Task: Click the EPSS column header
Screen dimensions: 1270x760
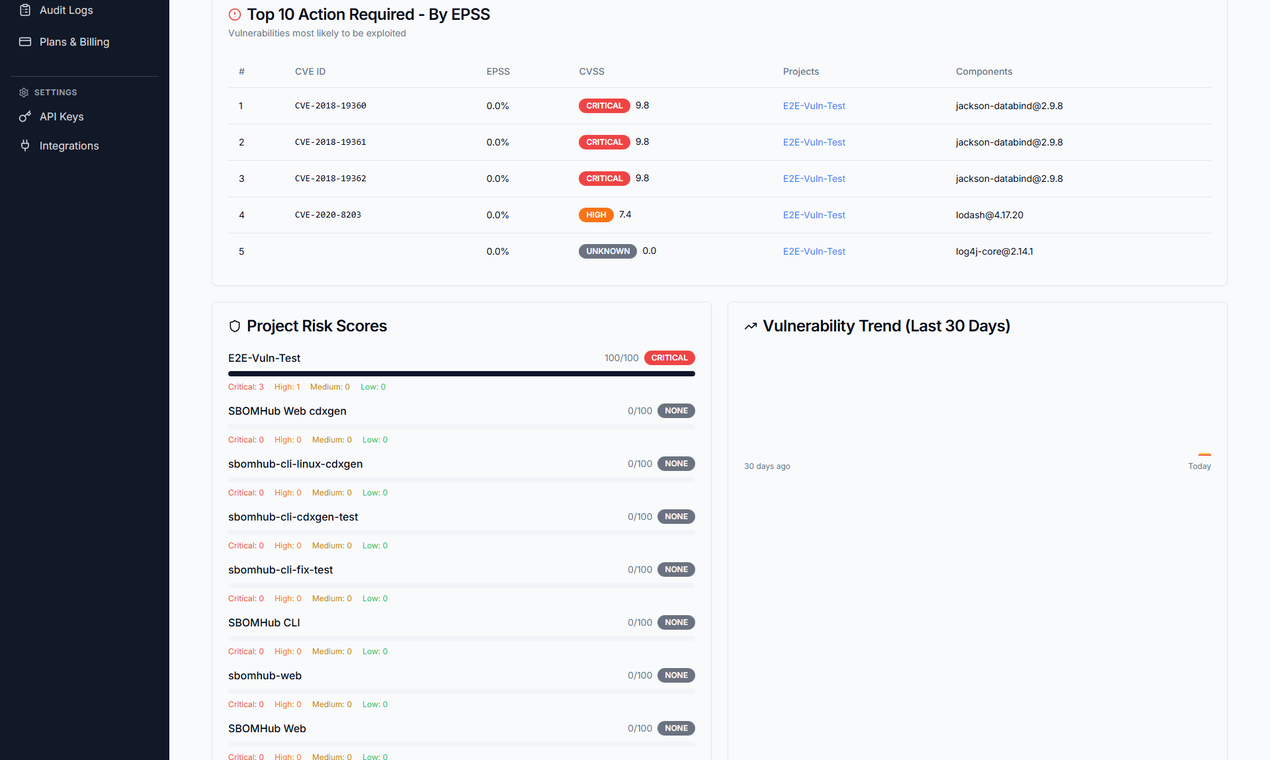Action: coord(498,72)
